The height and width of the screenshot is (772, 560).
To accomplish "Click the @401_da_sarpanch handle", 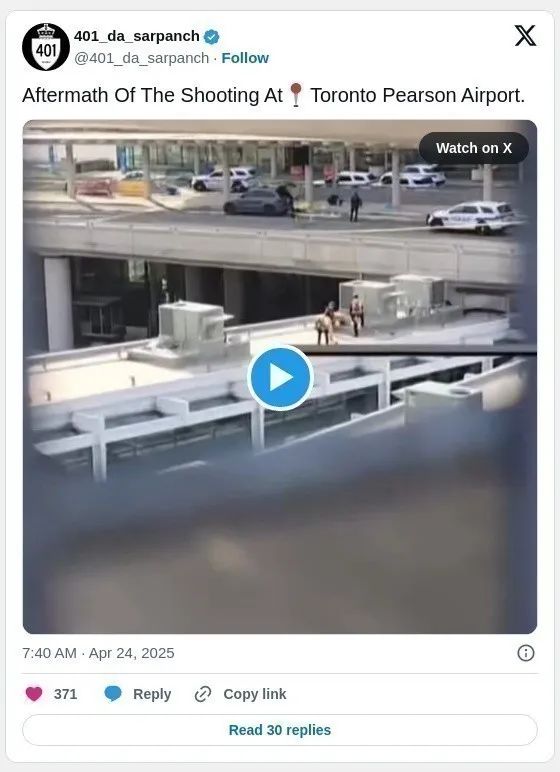I will point(141,58).
